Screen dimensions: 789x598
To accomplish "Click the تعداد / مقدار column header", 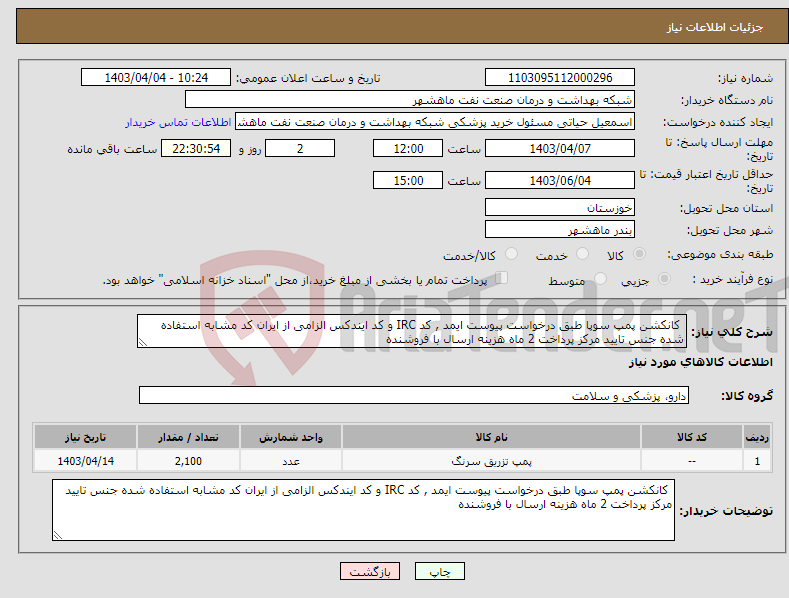I will (188, 437).
